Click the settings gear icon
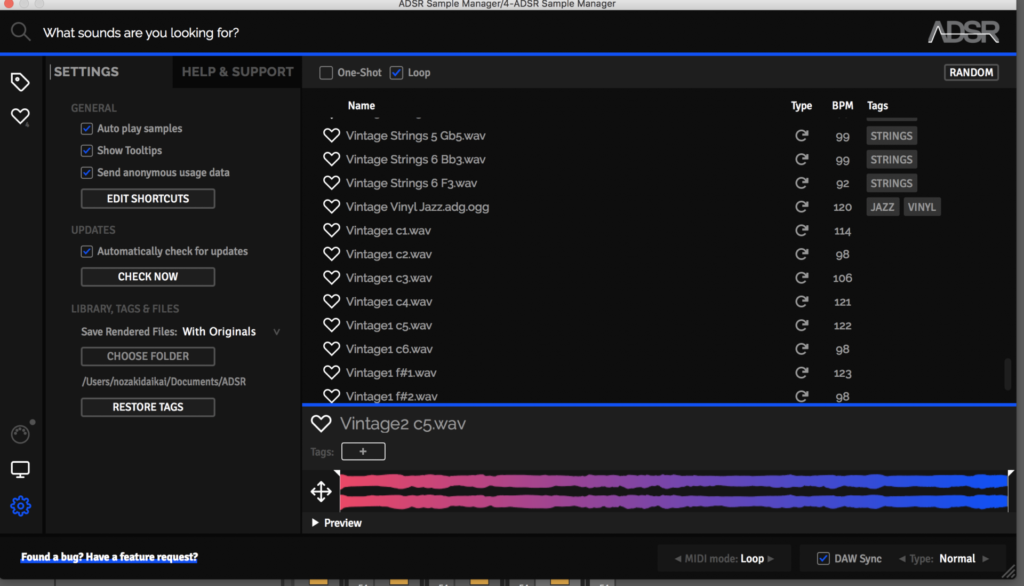 (20, 506)
